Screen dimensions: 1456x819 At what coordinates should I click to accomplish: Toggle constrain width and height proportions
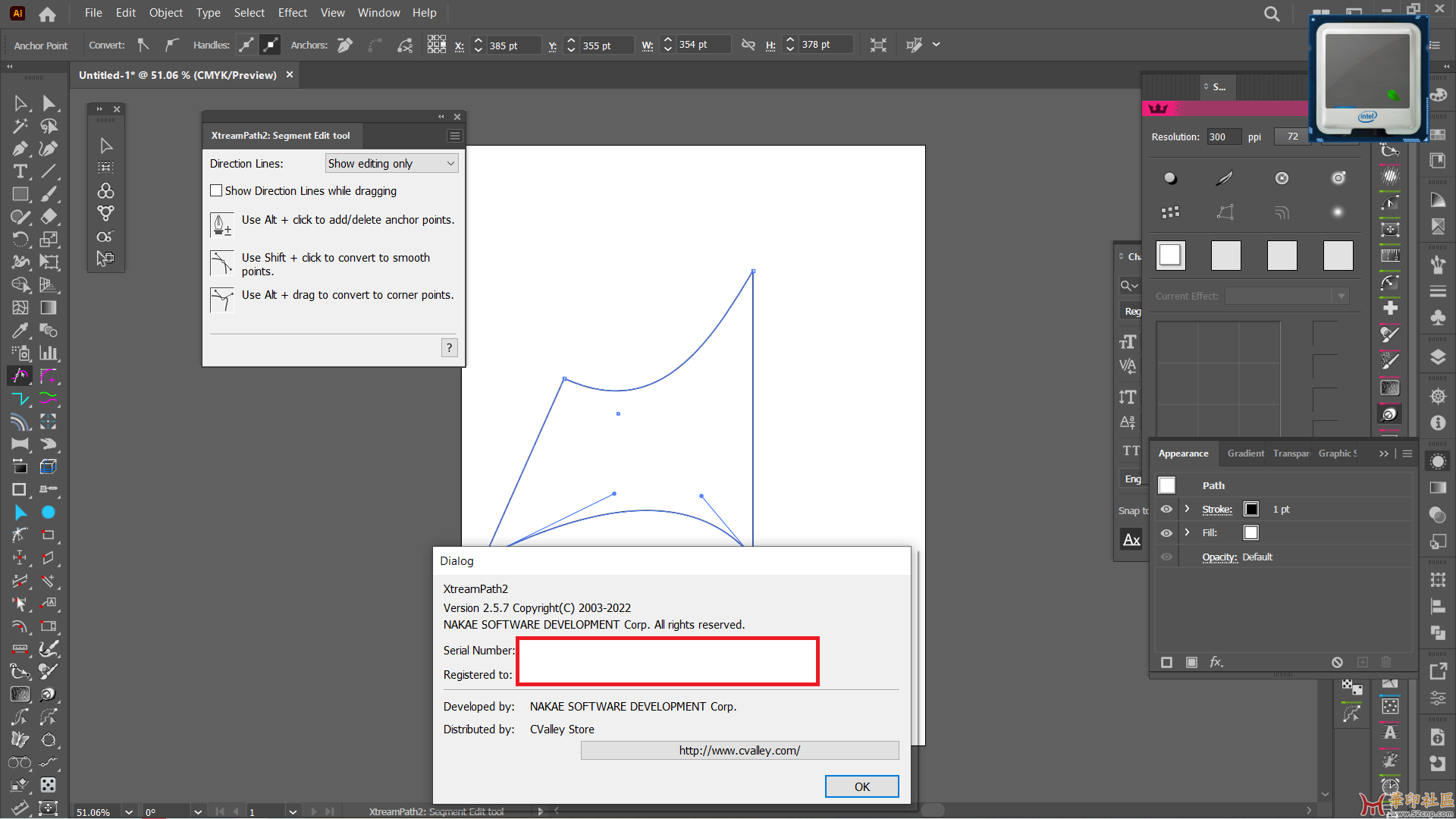coord(748,45)
